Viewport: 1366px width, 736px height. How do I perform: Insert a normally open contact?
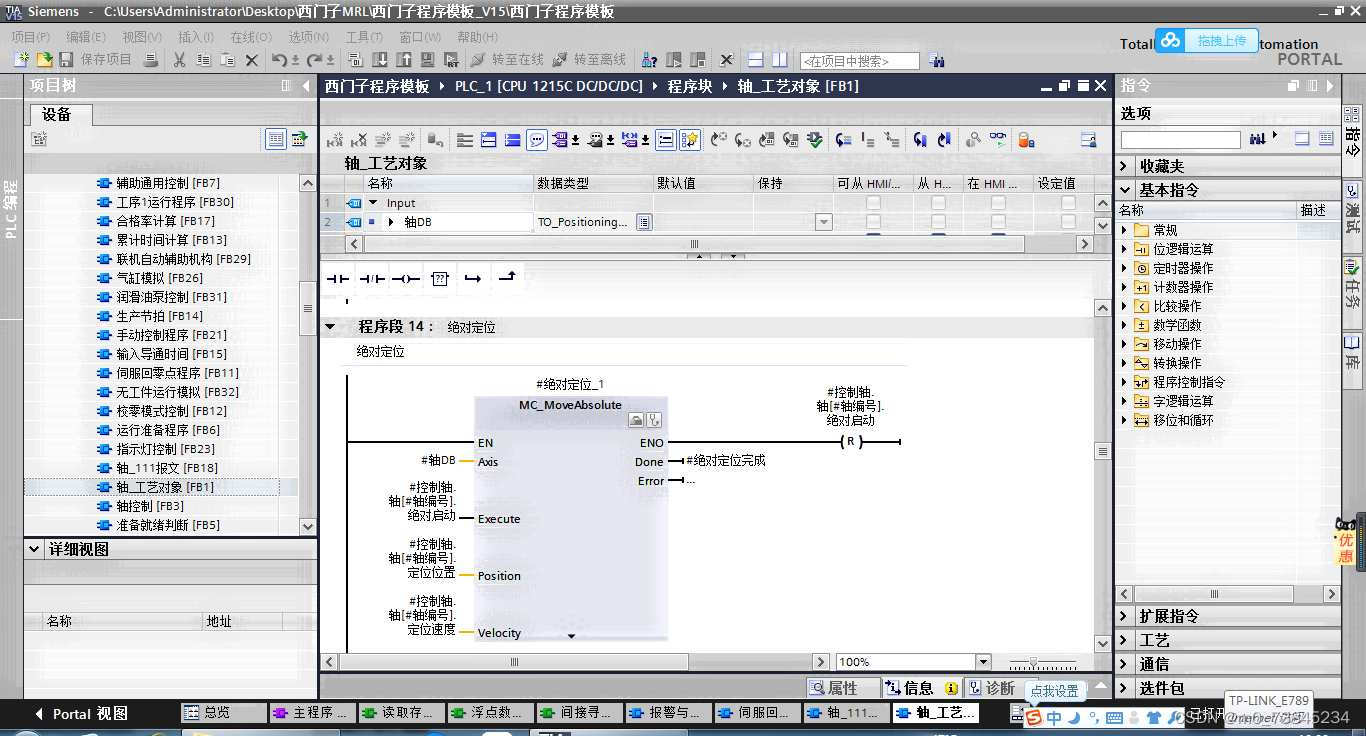[x=338, y=278]
